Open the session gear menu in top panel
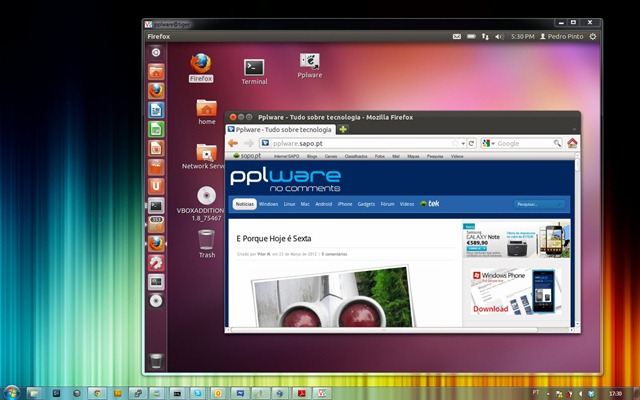640x400 pixels. tap(593, 37)
